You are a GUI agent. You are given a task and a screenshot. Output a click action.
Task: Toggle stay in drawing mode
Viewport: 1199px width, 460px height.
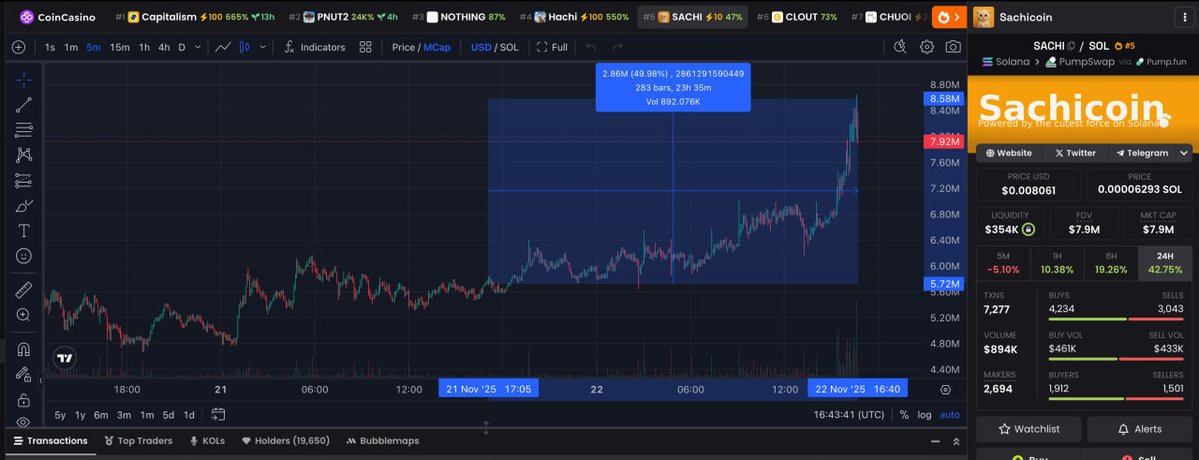[24, 374]
